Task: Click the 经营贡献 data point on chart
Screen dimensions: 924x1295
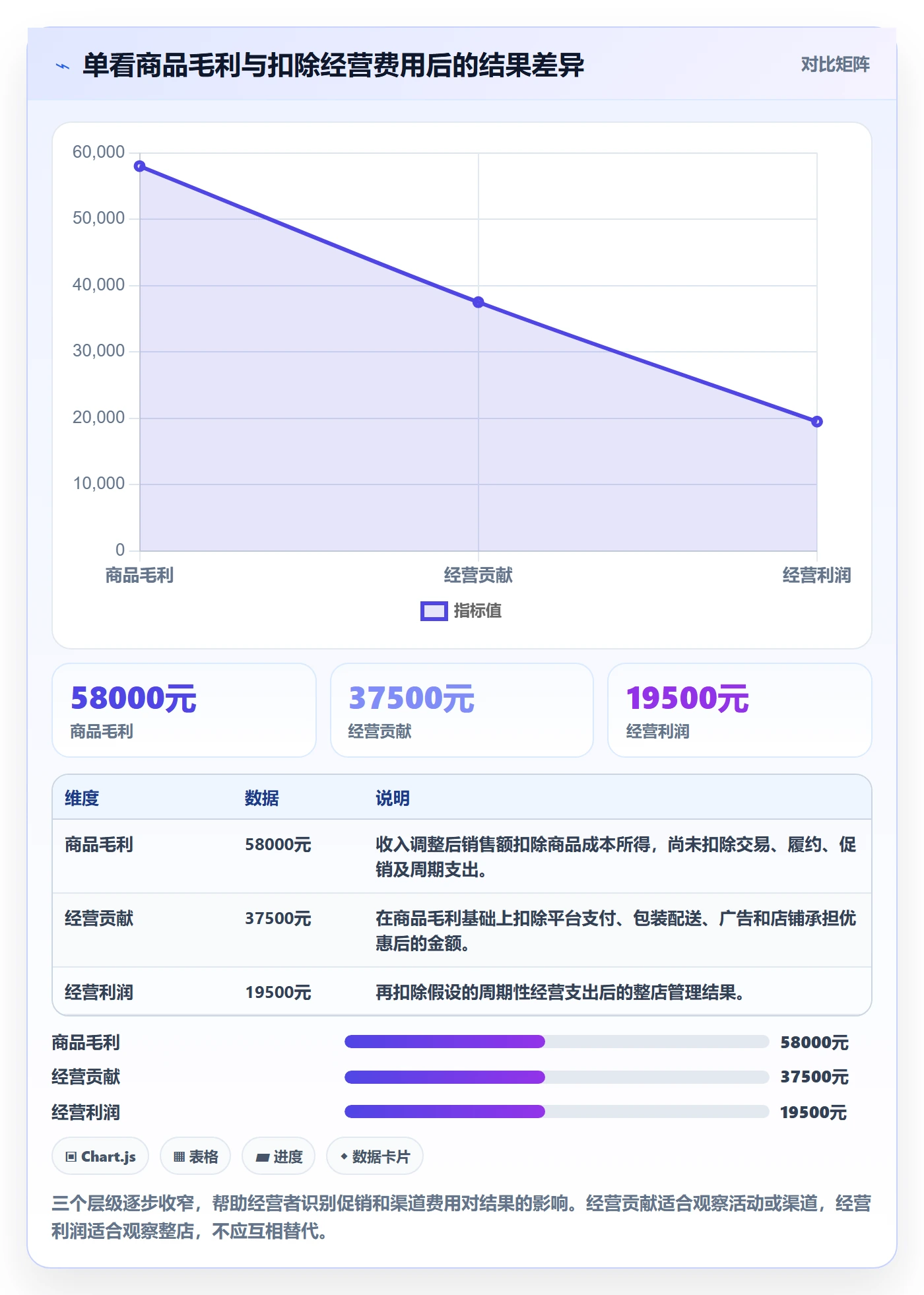Action: tap(478, 302)
